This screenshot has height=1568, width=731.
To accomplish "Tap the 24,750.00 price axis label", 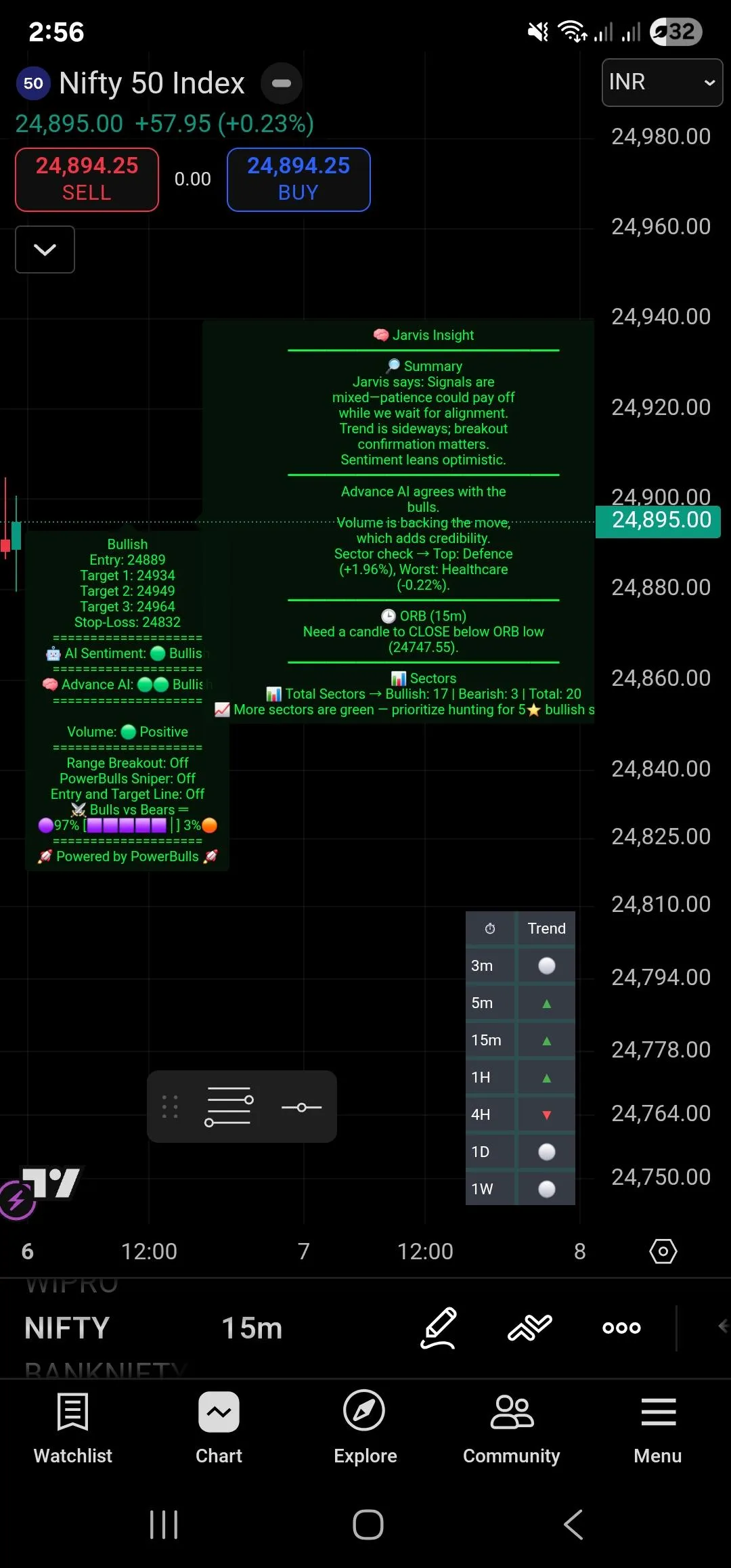I will tap(661, 1177).
